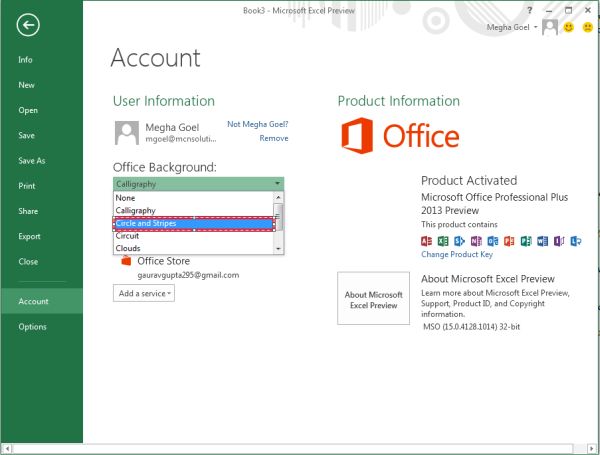Click the background list scrollbar thumb

[x=279, y=217]
